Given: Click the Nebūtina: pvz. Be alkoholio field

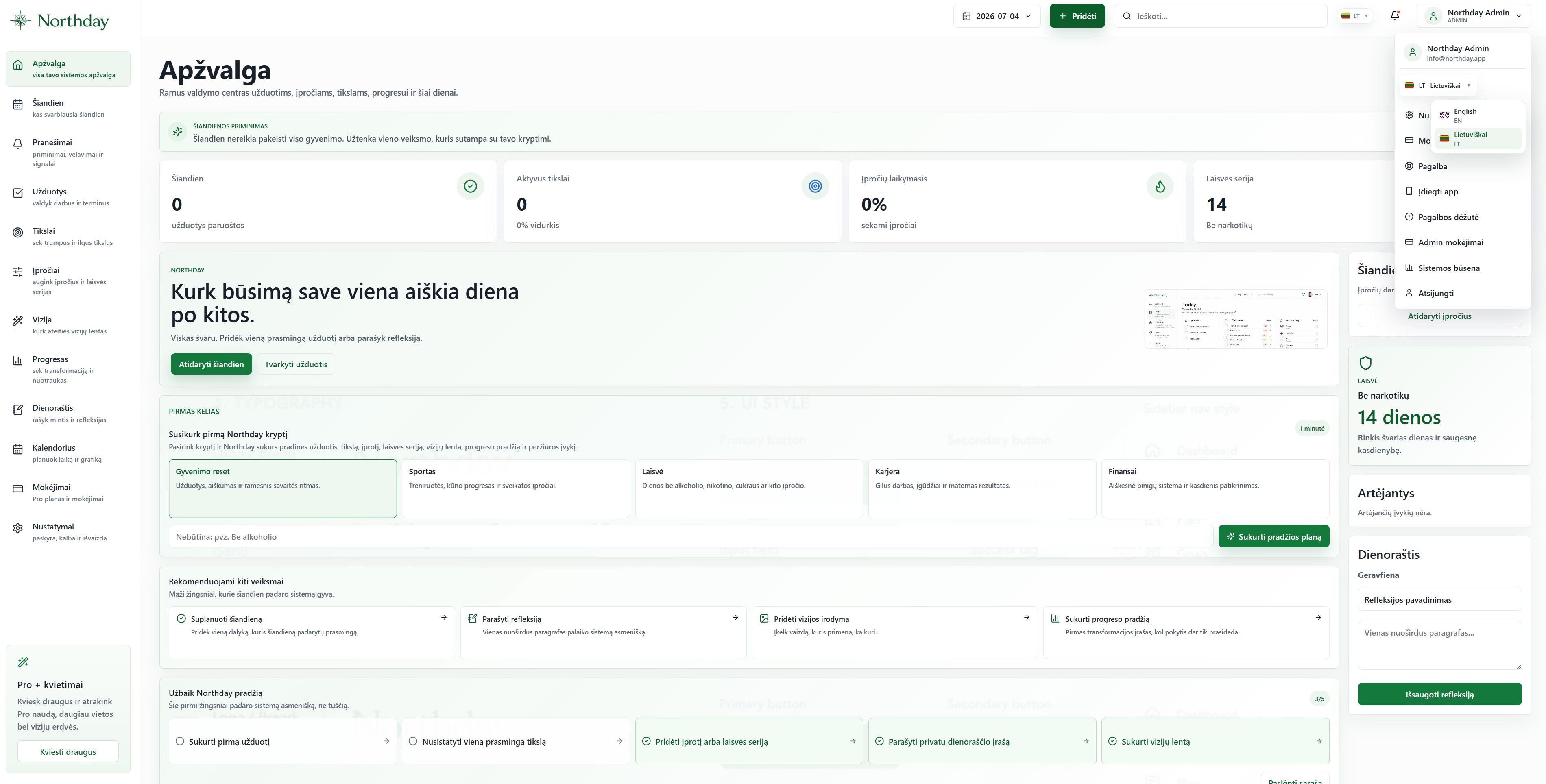Looking at the screenshot, I should (x=691, y=536).
